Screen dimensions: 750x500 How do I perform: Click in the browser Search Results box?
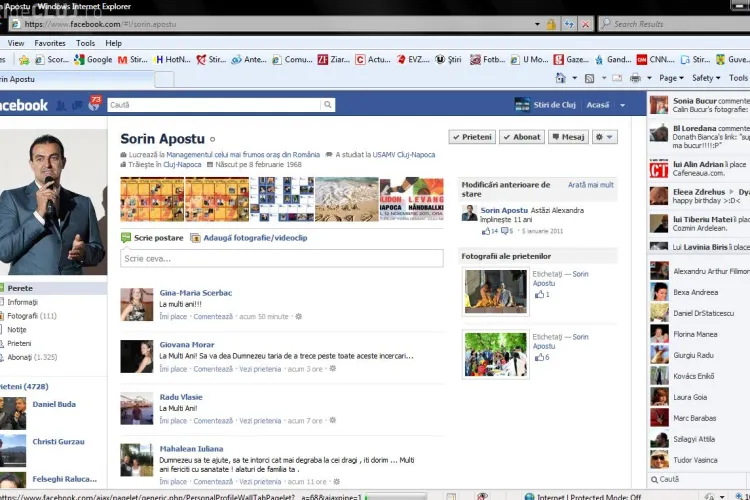(674, 24)
